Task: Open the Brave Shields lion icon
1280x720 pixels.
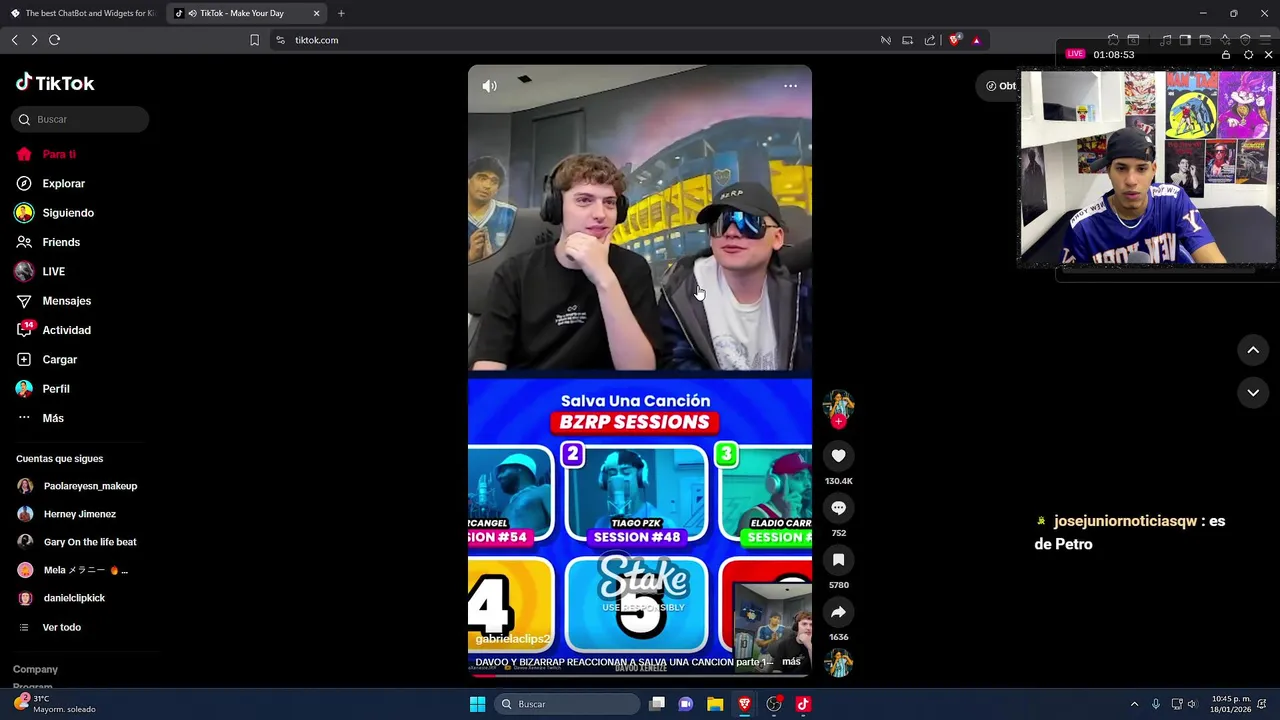Action: pyautogui.click(x=954, y=40)
